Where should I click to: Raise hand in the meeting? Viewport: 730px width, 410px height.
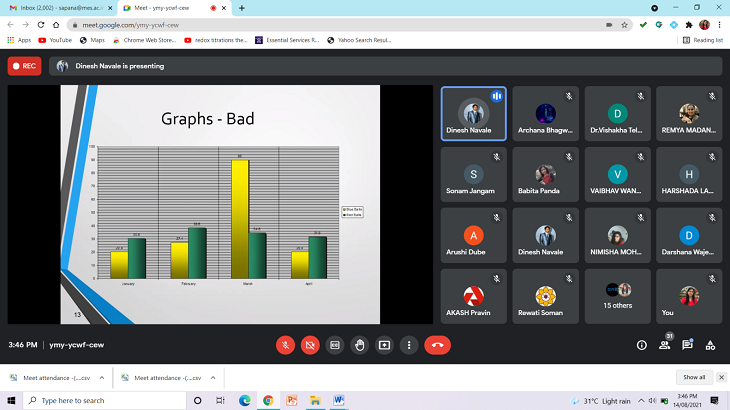coord(359,345)
